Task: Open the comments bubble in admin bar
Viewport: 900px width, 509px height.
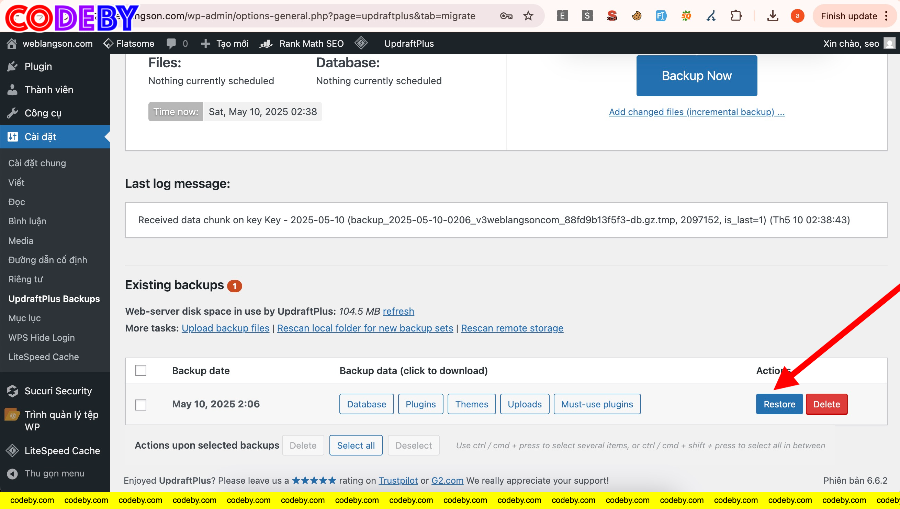Action: [177, 44]
